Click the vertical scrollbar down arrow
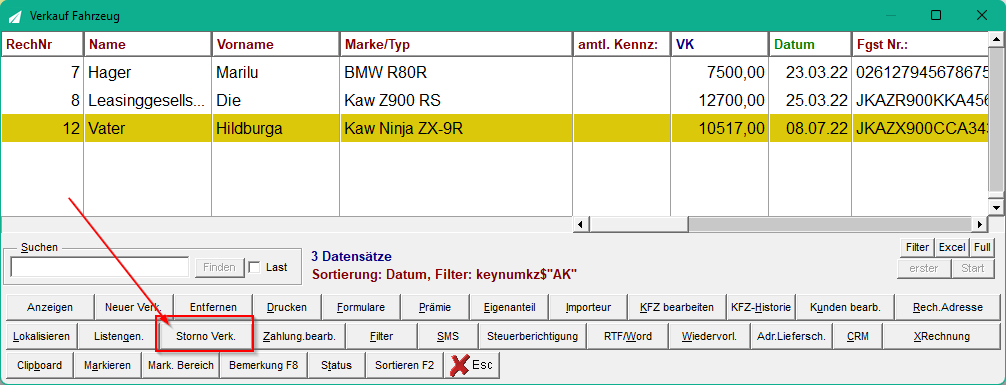 [995, 207]
